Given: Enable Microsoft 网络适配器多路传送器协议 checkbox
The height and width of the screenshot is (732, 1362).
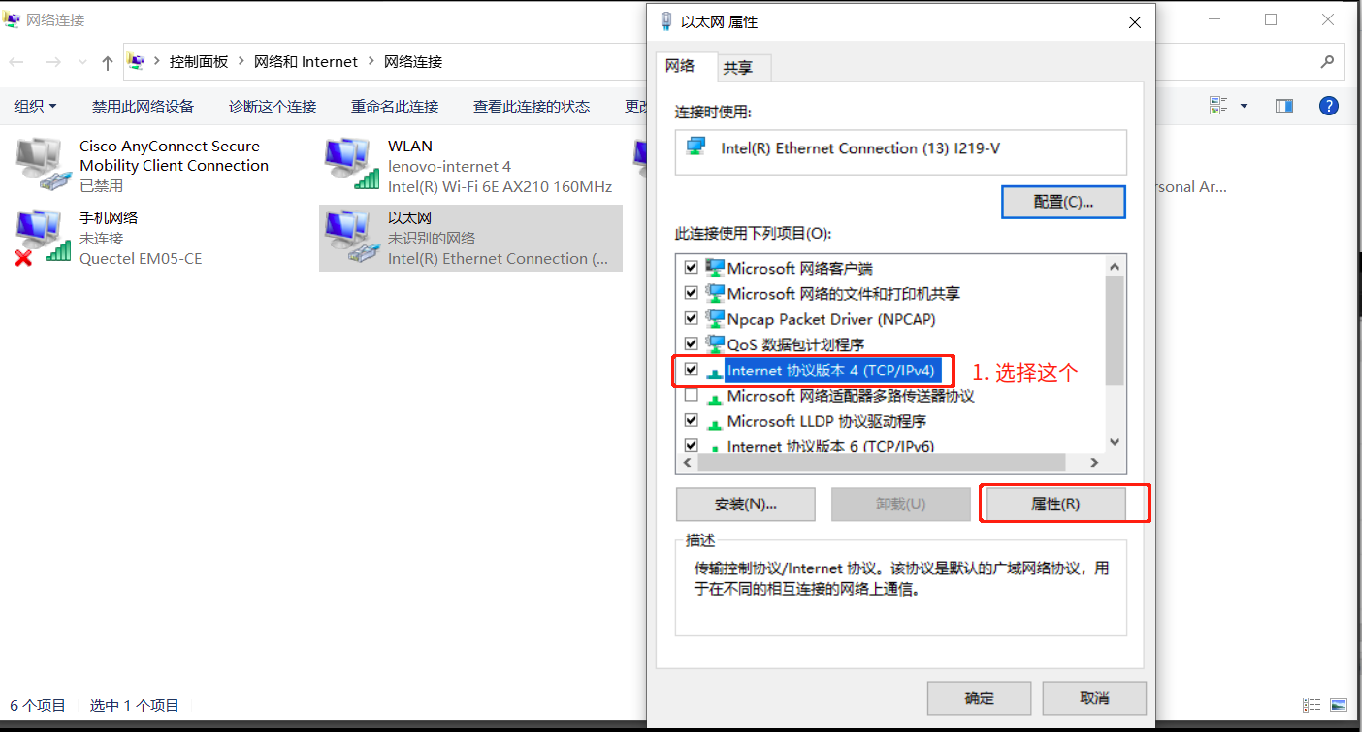Looking at the screenshot, I should click(x=691, y=396).
